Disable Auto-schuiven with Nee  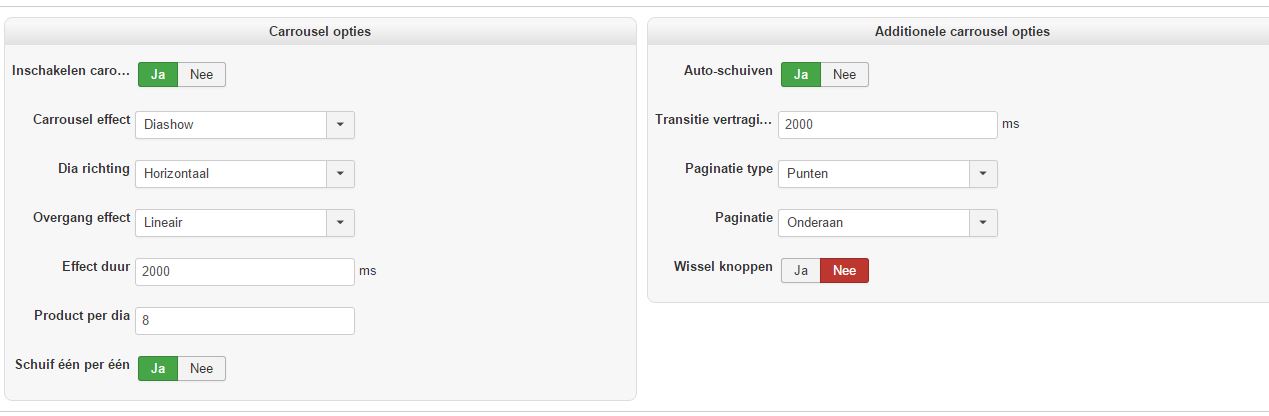[845, 74]
